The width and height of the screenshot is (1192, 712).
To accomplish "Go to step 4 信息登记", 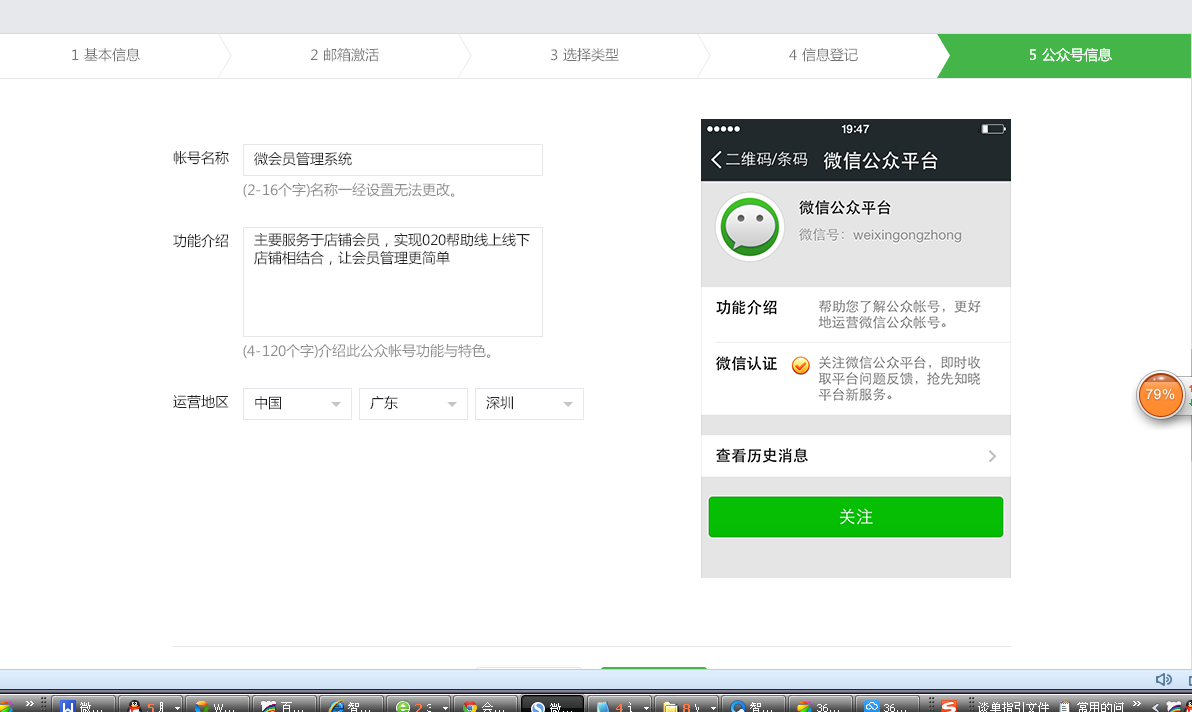I will coord(823,55).
